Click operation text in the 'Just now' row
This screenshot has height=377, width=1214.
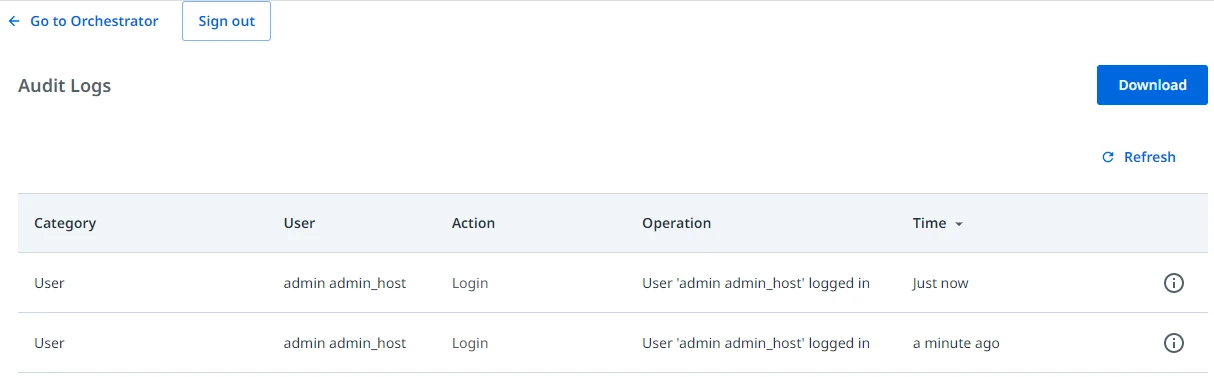point(756,283)
